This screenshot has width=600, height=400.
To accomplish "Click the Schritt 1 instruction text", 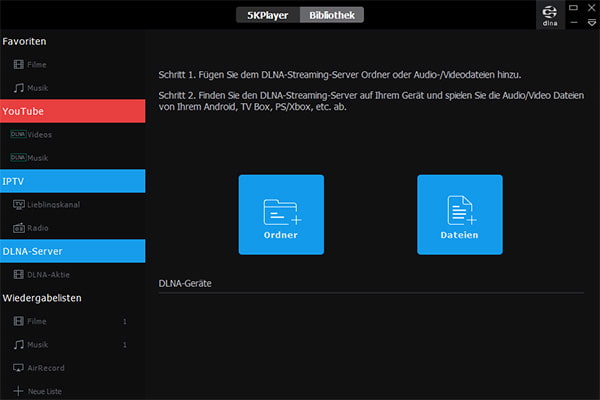I will 340,75.
